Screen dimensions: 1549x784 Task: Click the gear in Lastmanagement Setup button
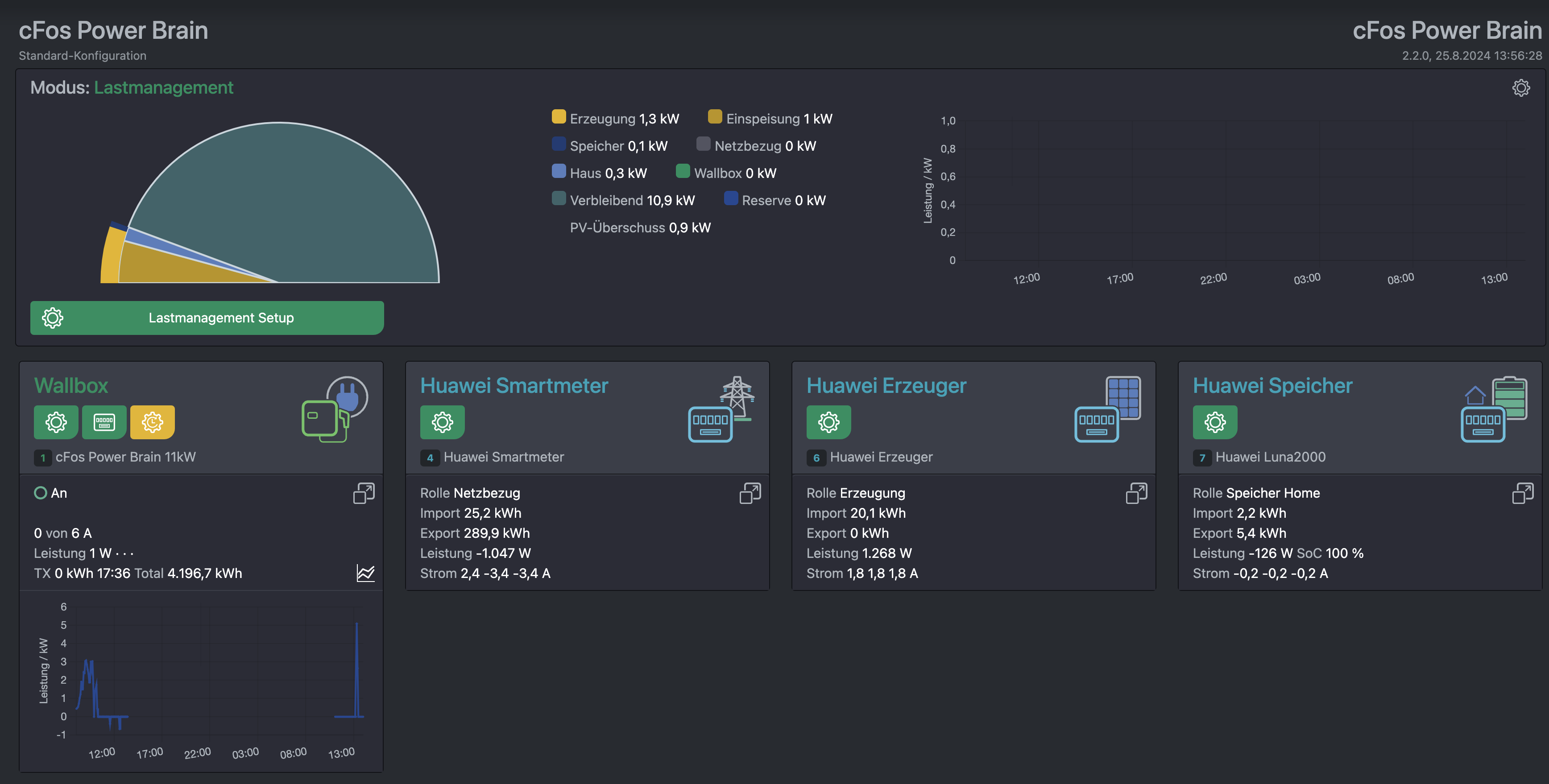point(52,318)
